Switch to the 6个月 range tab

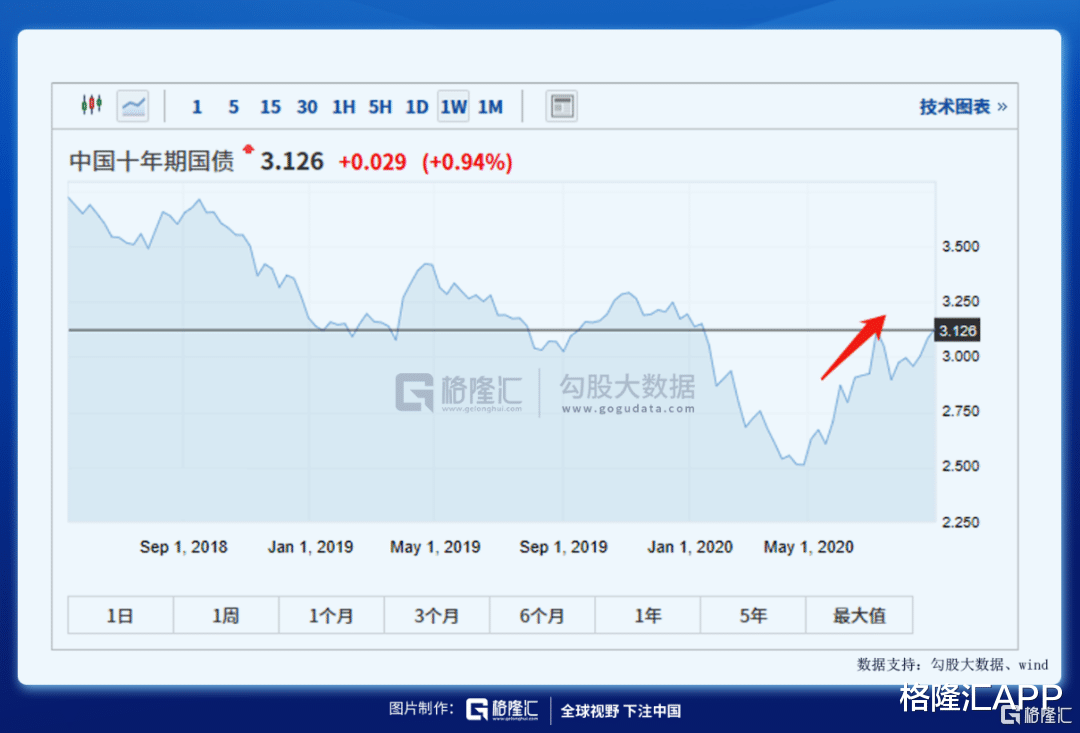click(542, 615)
